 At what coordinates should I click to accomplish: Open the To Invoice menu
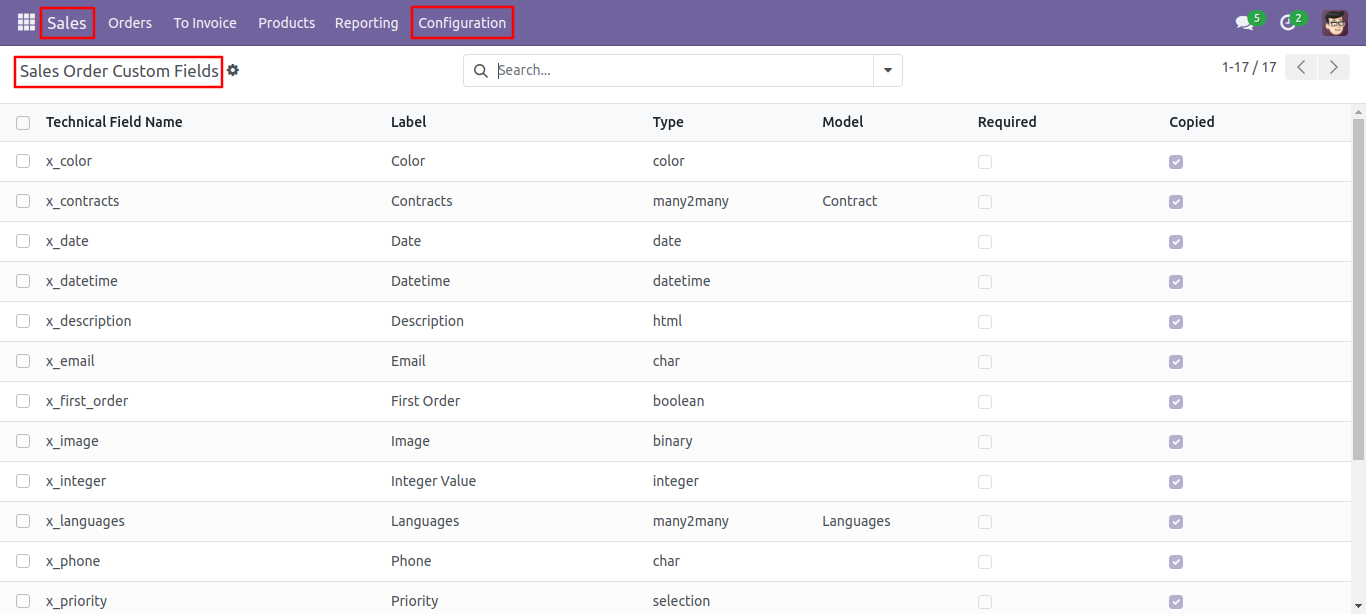205,22
